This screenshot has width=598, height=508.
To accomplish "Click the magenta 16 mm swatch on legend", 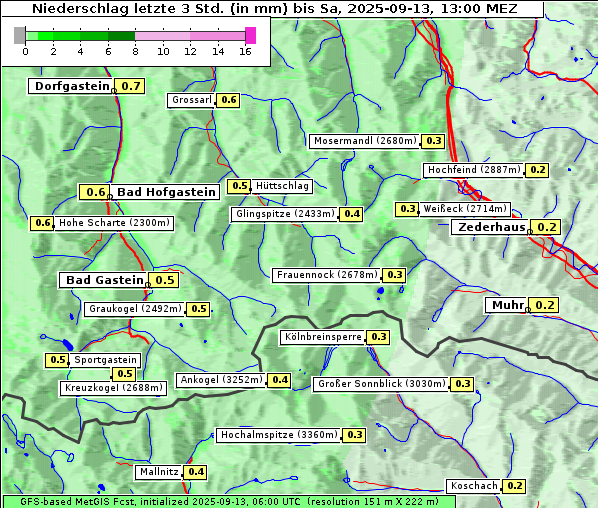I will point(251,35).
